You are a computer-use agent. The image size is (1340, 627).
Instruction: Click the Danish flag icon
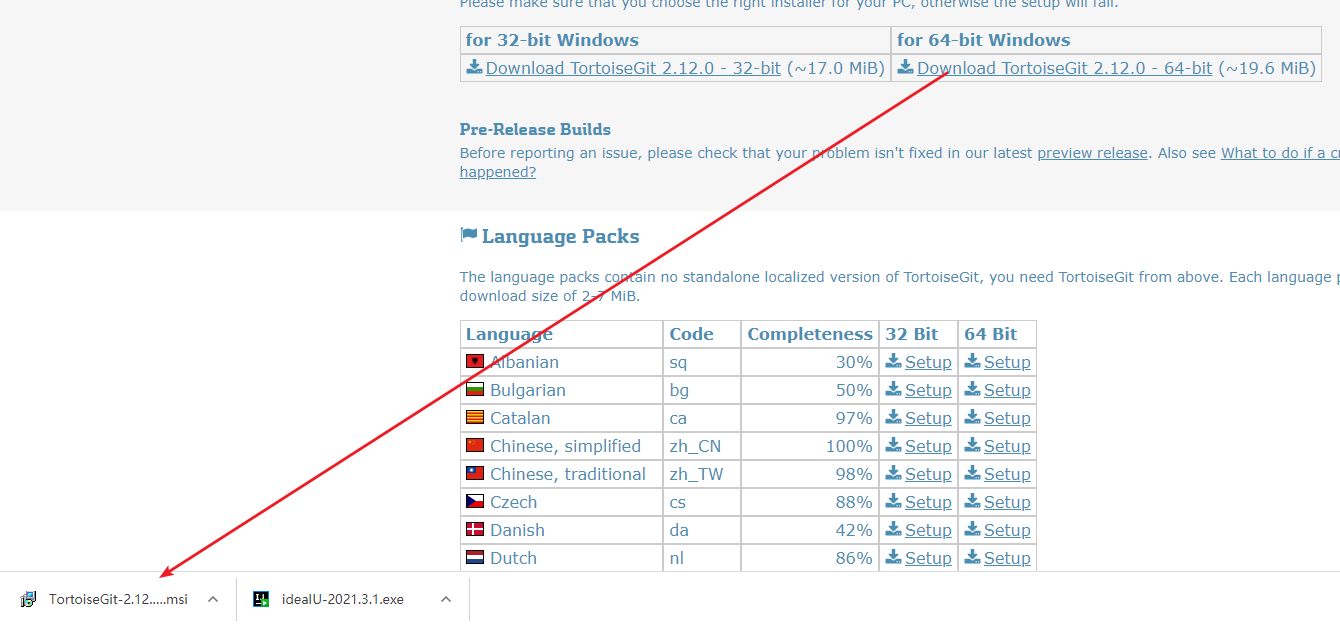[475, 529]
